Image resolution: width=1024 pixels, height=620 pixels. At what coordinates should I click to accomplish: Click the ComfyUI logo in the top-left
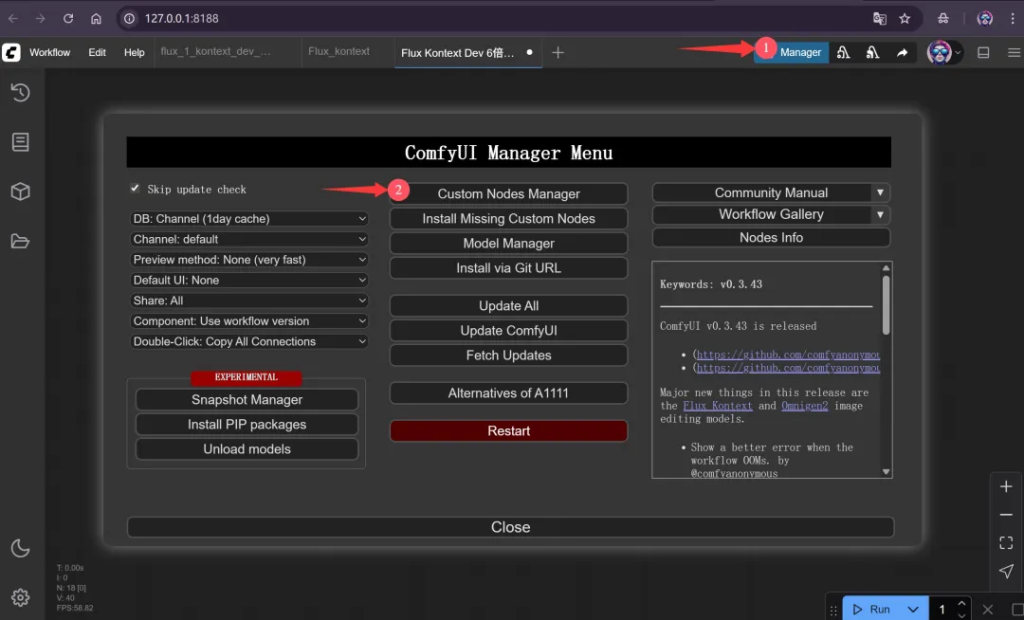11,52
